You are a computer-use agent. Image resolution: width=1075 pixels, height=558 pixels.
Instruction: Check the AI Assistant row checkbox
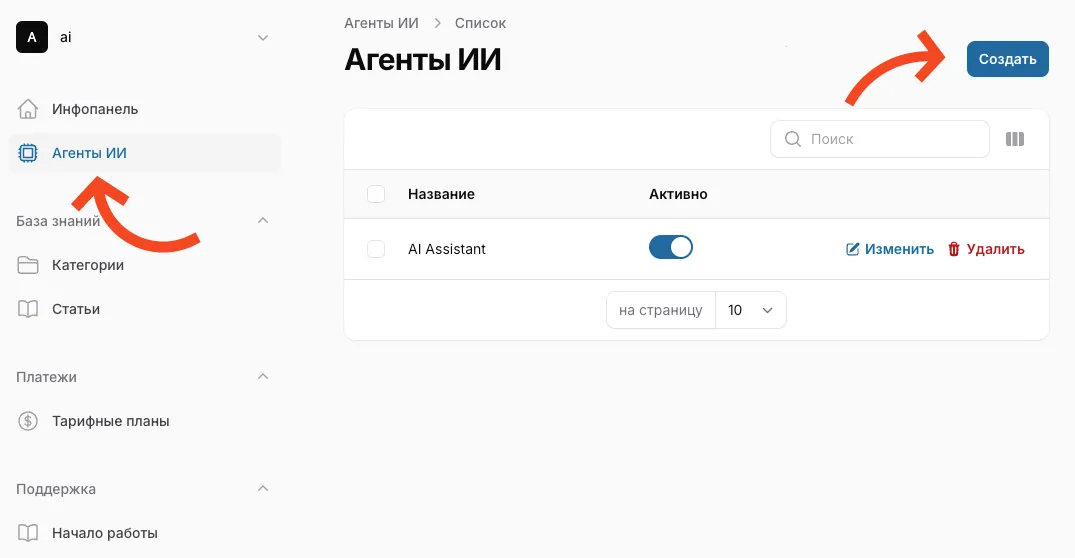(376, 249)
